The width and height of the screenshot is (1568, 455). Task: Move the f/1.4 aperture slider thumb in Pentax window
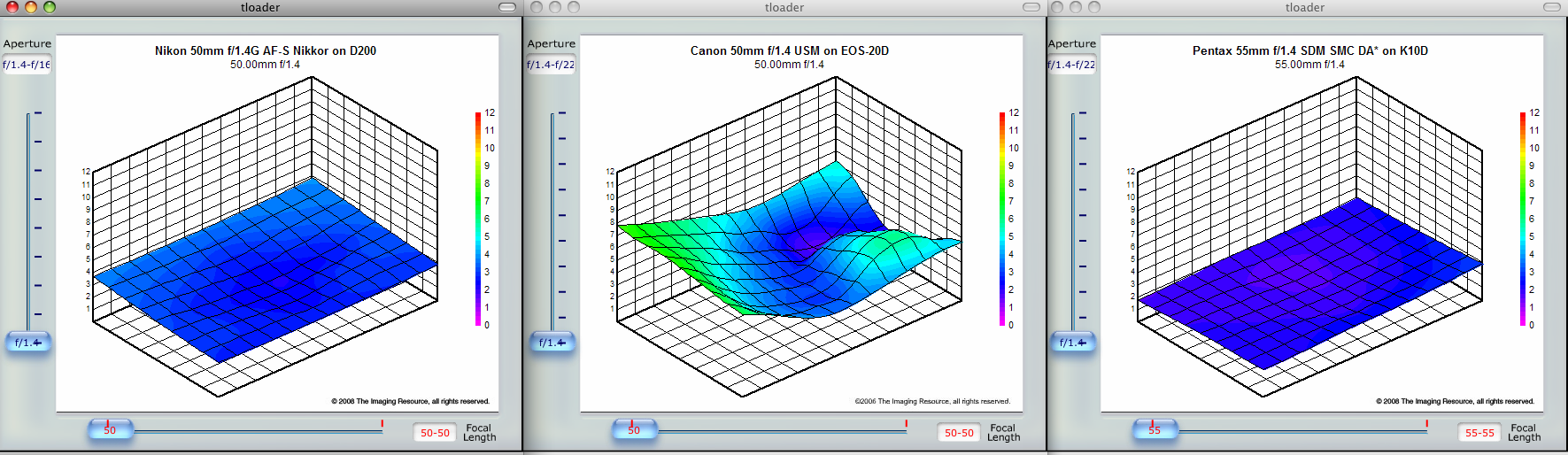(x=1072, y=343)
